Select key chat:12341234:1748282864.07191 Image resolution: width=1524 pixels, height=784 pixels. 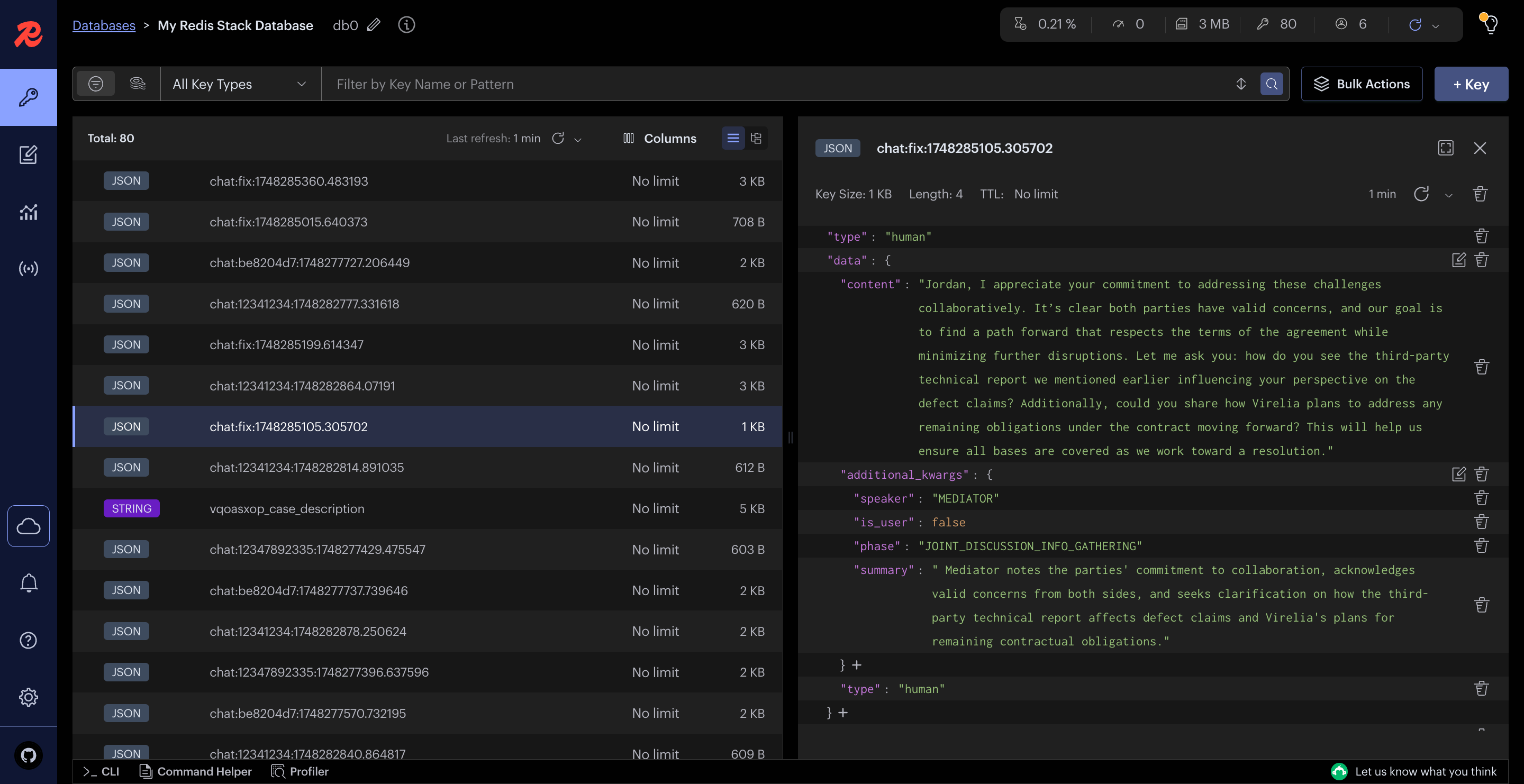click(x=427, y=386)
